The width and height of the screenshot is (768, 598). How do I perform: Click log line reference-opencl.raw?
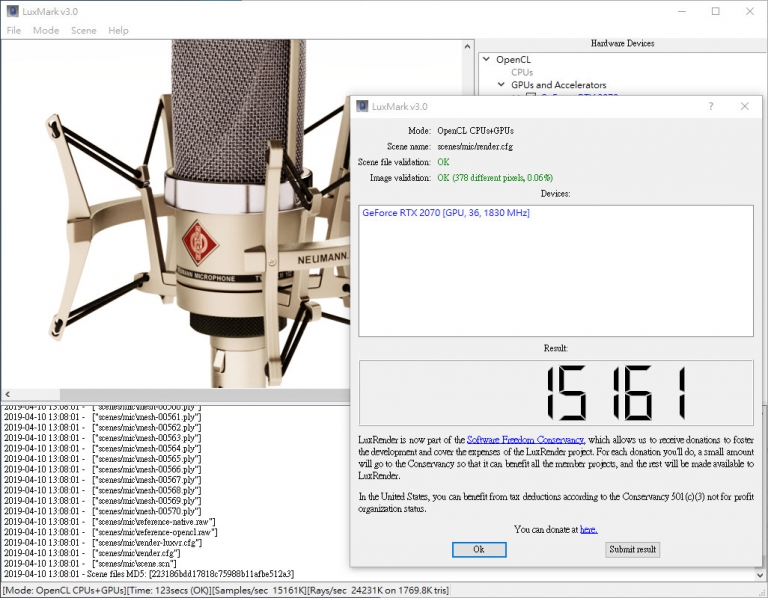pyautogui.click(x=110, y=532)
